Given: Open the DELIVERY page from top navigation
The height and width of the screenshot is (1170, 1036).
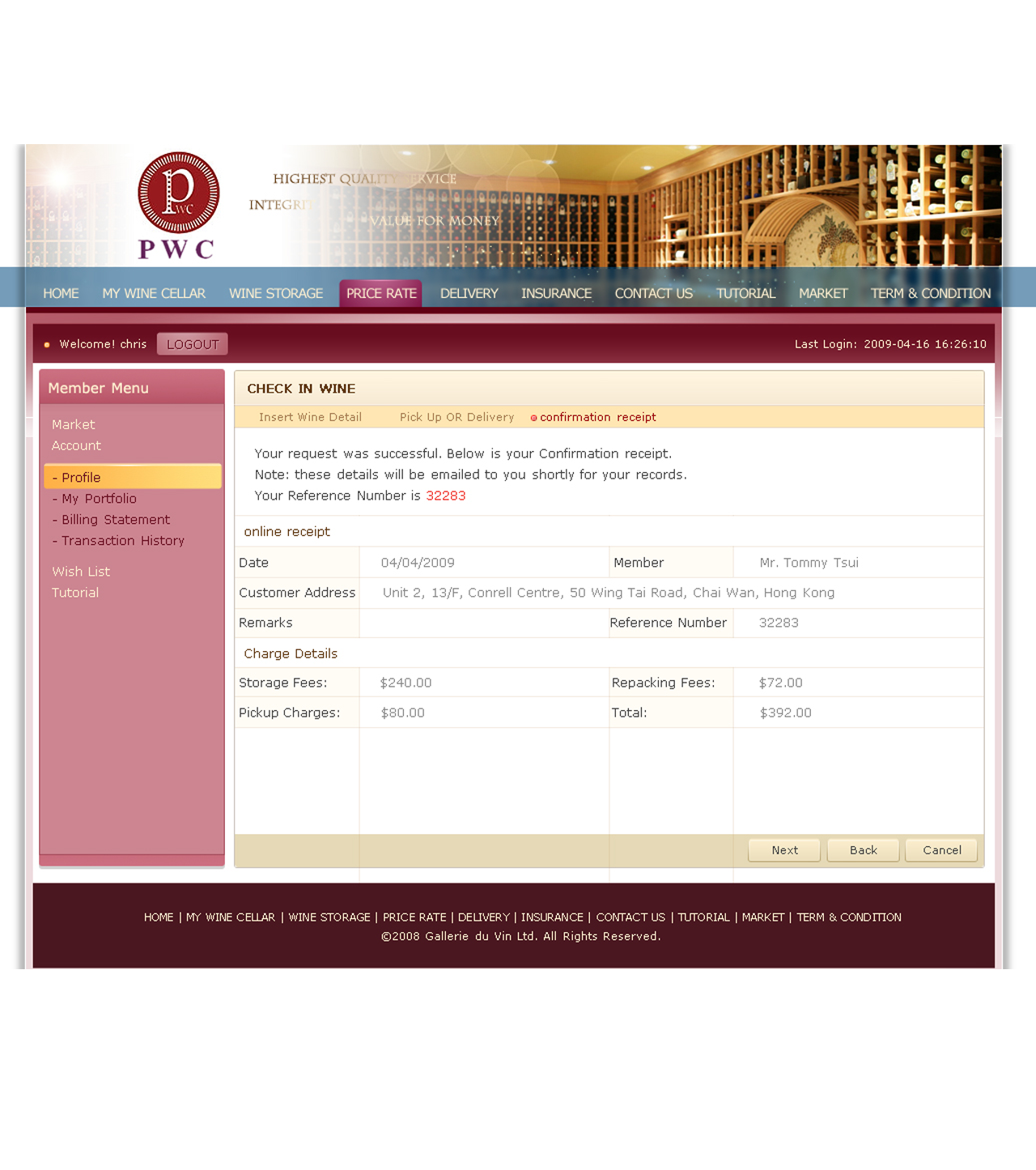Looking at the screenshot, I should point(469,293).
